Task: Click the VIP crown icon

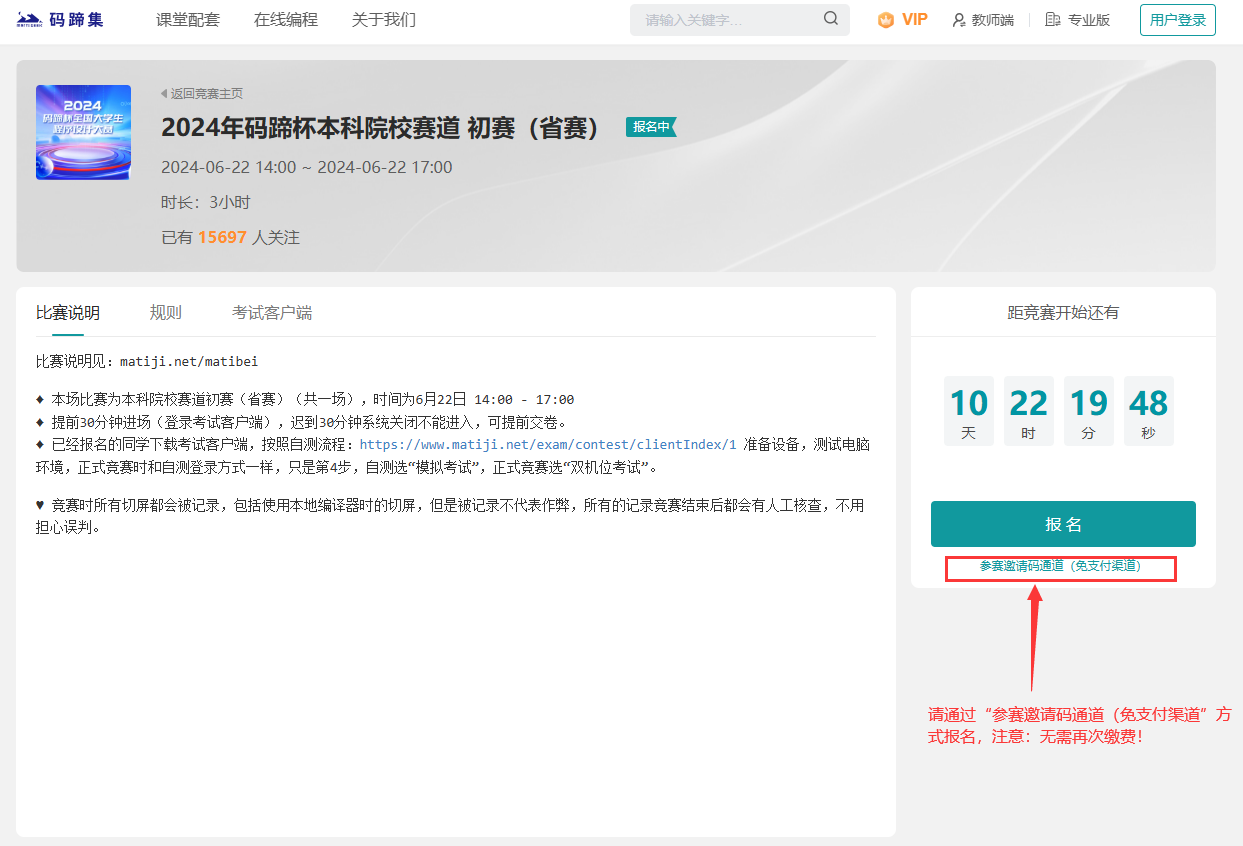Action: pos(886,20)
